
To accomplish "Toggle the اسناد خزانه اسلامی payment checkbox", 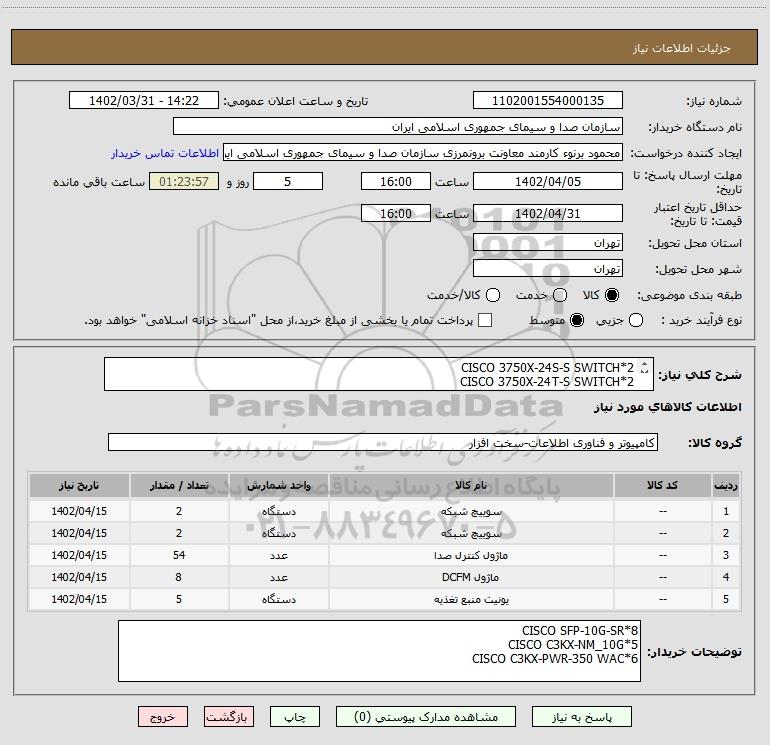I will [485, 320].
